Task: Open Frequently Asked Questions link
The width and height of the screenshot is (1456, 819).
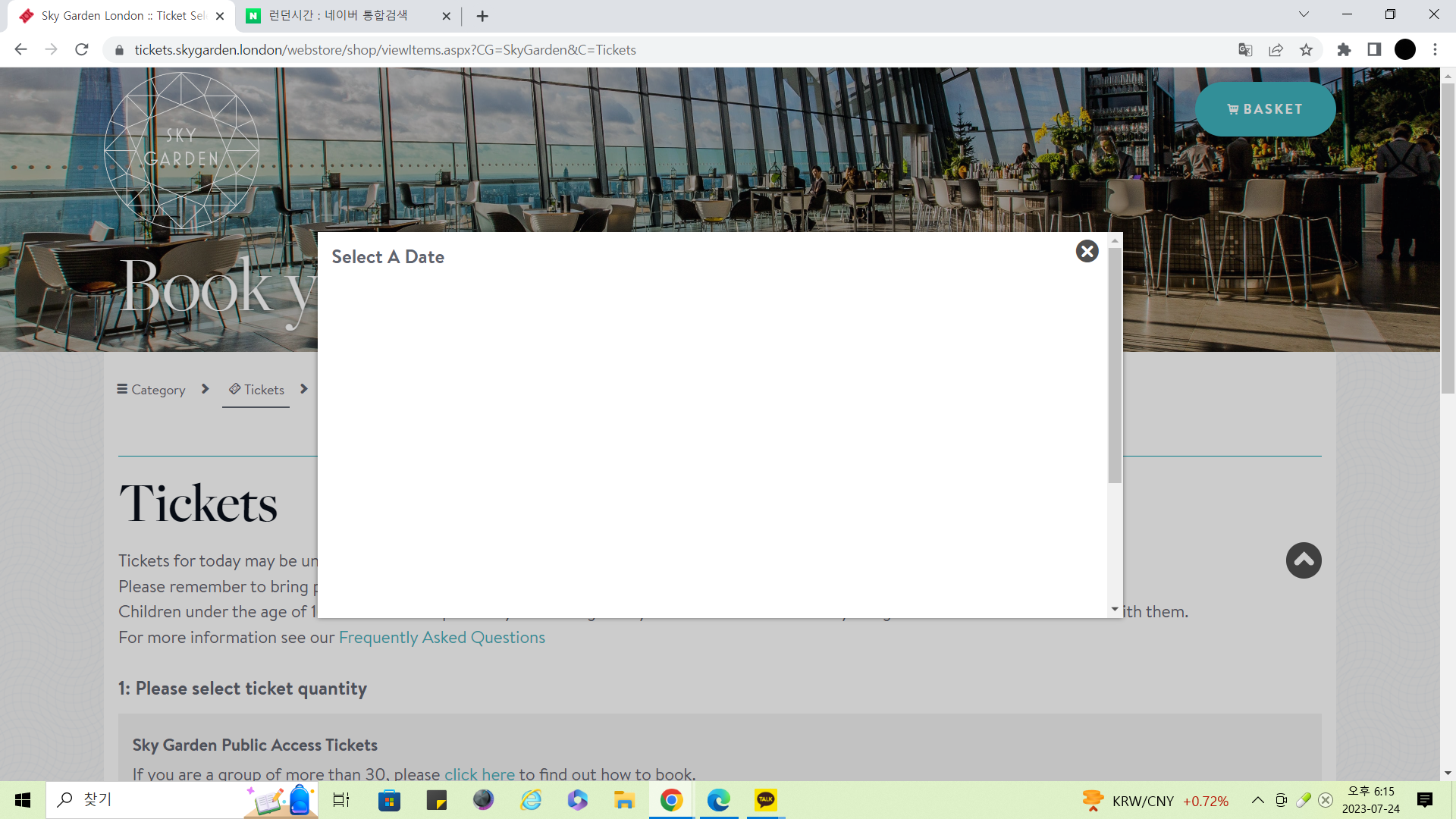Action: tap(441, 638)
